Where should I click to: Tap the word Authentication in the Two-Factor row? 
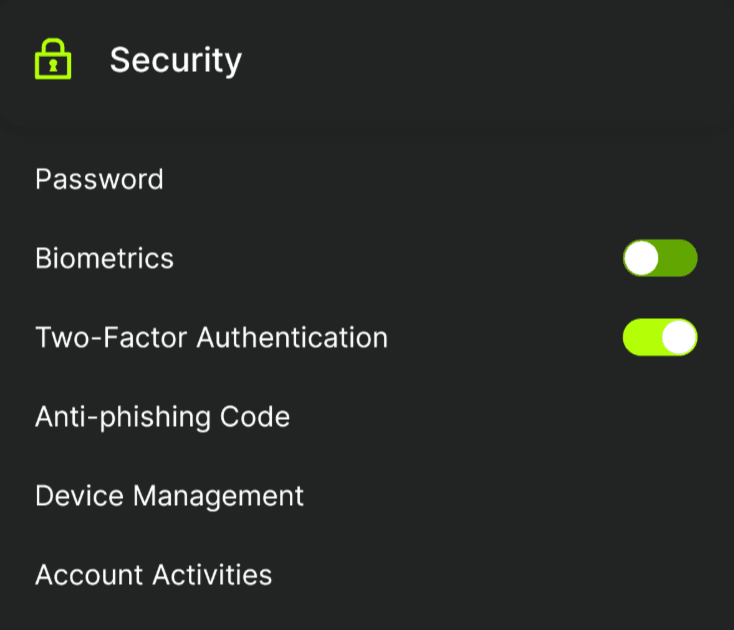point(293,337)
